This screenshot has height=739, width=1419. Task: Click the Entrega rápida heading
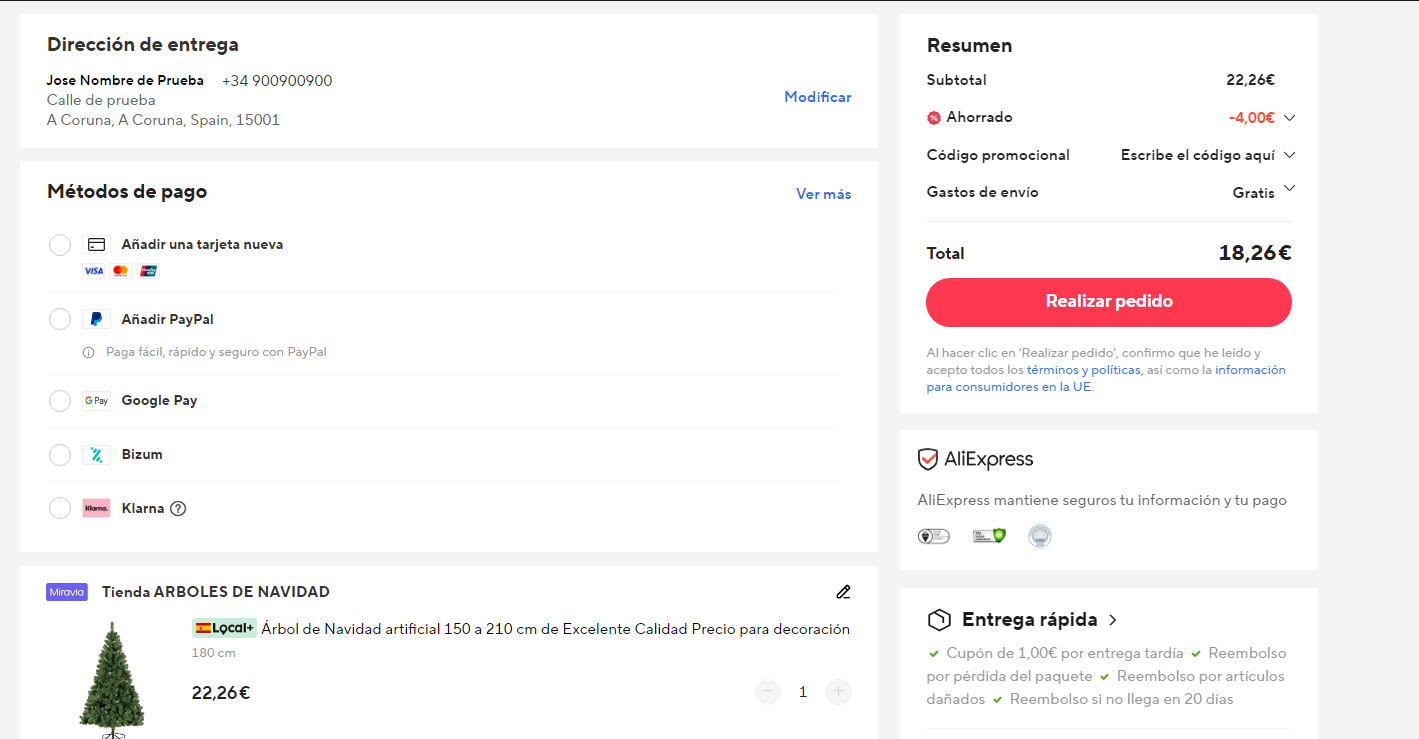[x=1030, y=620]
